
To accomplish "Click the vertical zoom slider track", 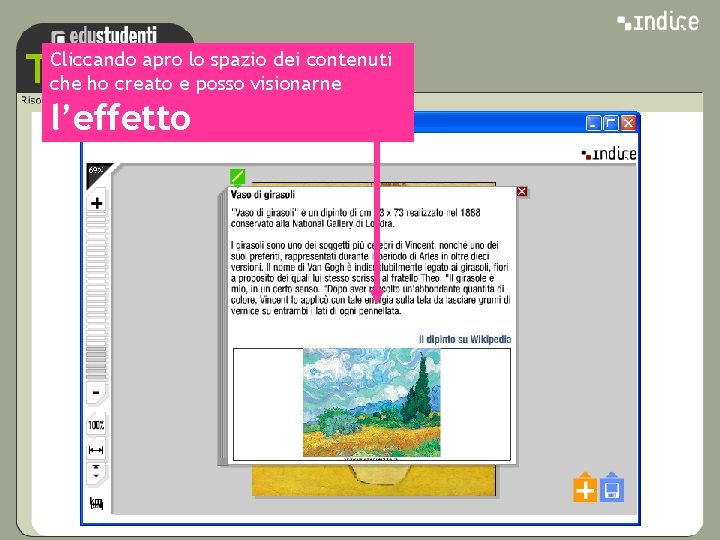I will 96,298.
